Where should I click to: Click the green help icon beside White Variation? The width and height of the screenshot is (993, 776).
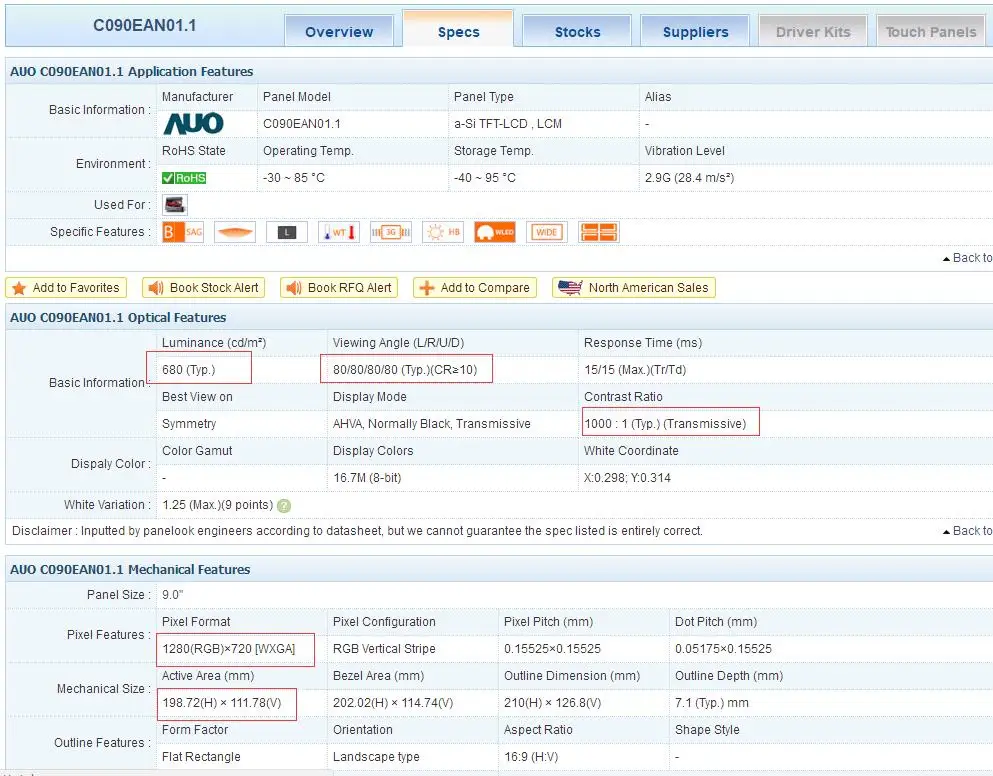click(284, 506)
